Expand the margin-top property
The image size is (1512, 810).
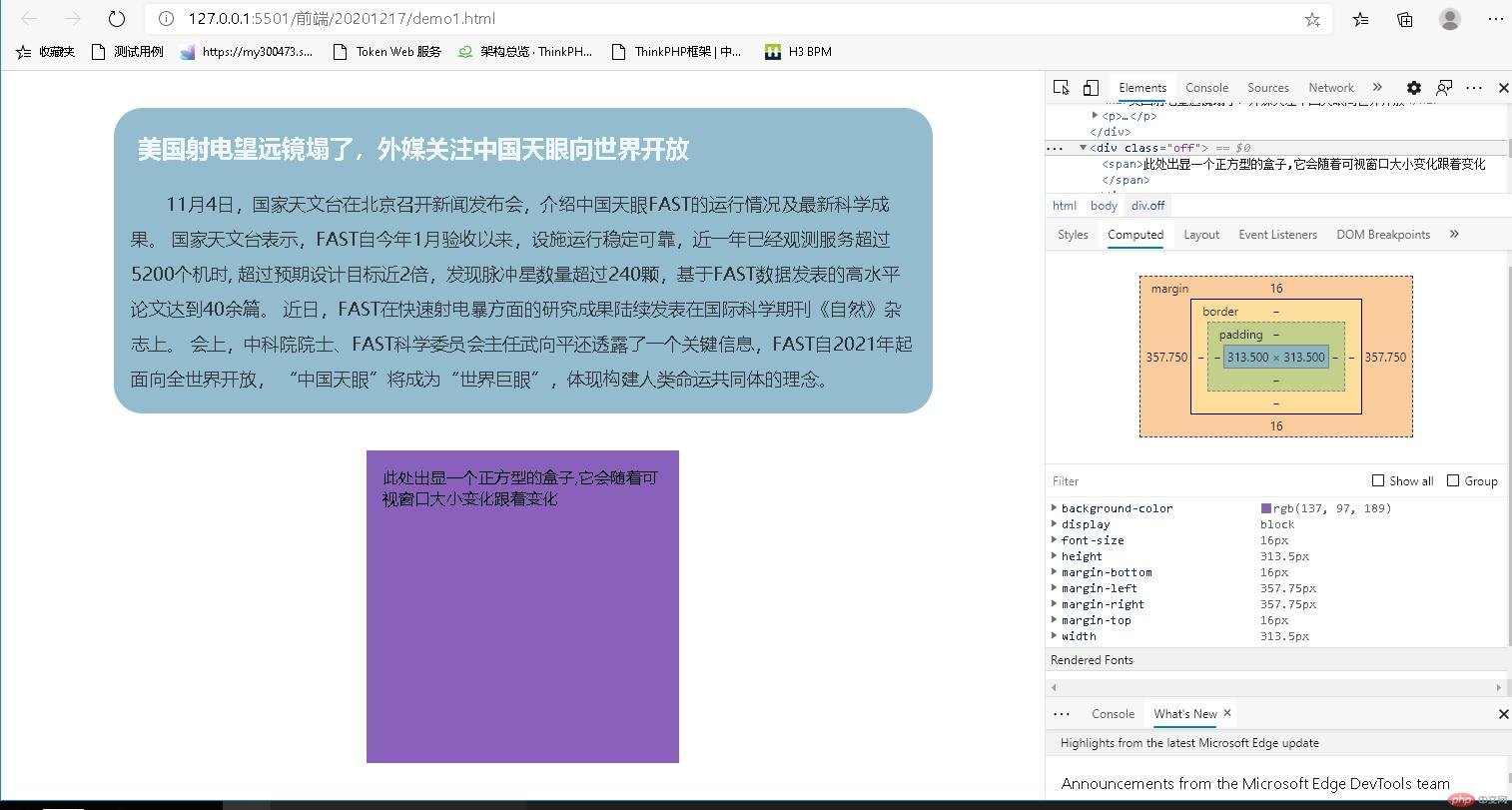(1055, 620)
